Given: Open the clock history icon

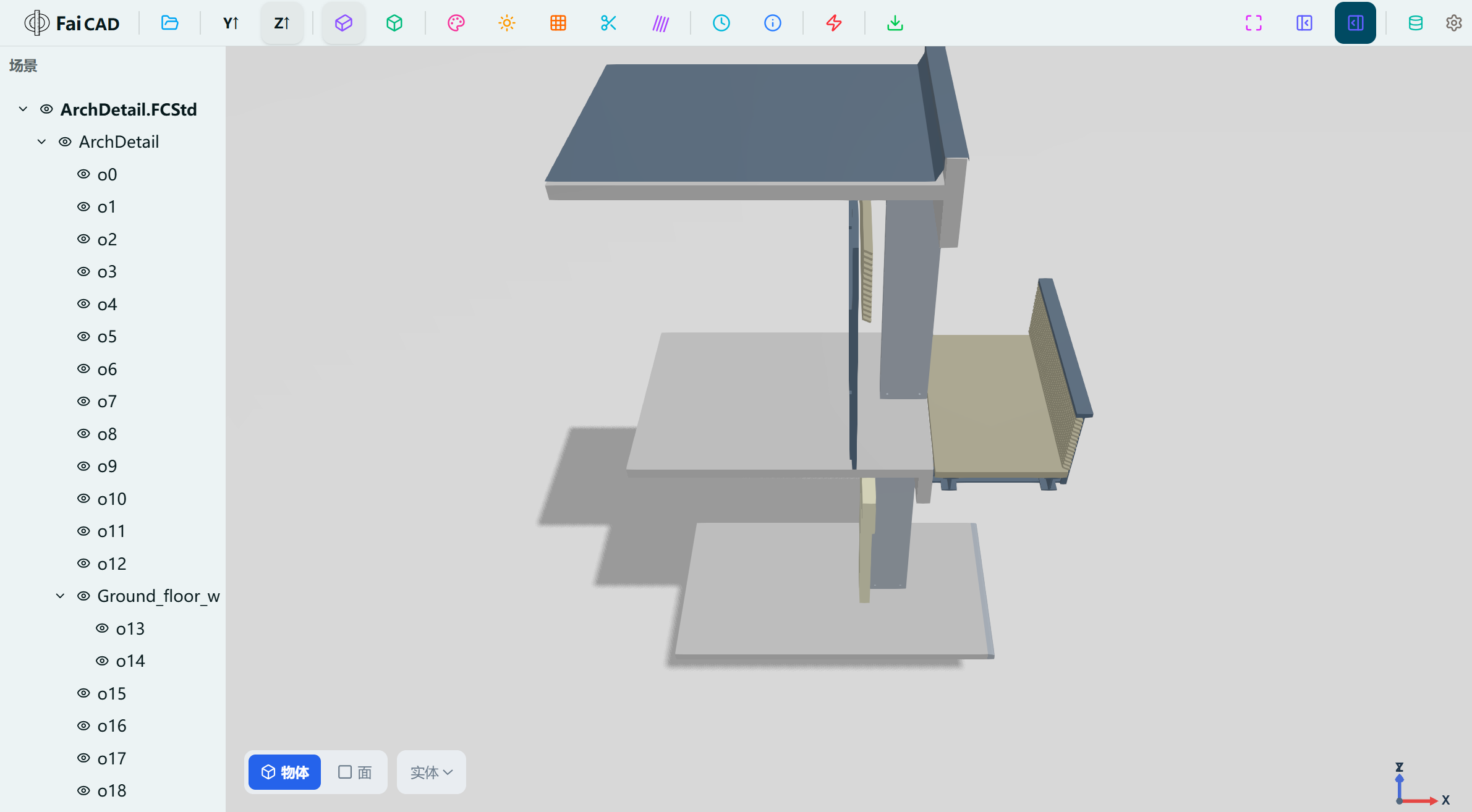Looking at the screenshot, I should tap(721, 23).
